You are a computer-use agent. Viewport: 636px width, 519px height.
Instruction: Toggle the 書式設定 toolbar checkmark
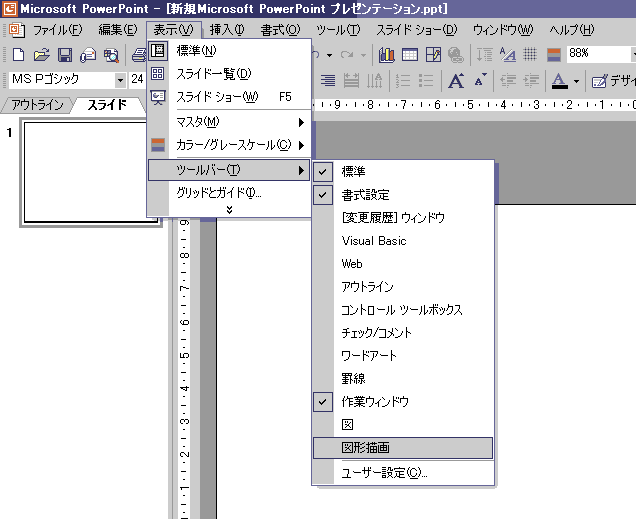point(365,195)
